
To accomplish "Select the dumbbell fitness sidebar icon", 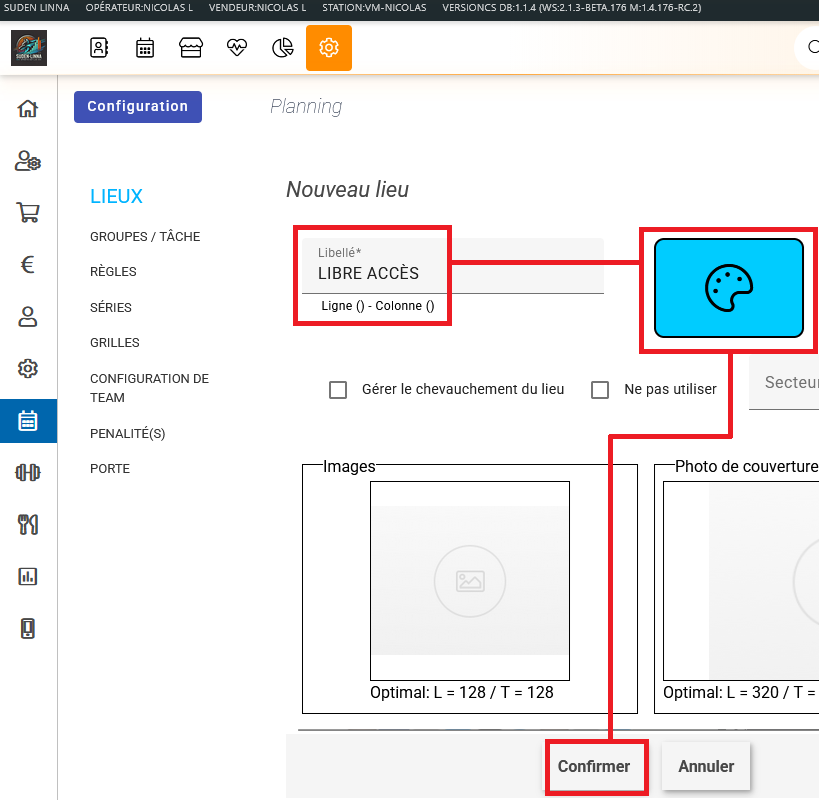I will click(x=28, y=472).
